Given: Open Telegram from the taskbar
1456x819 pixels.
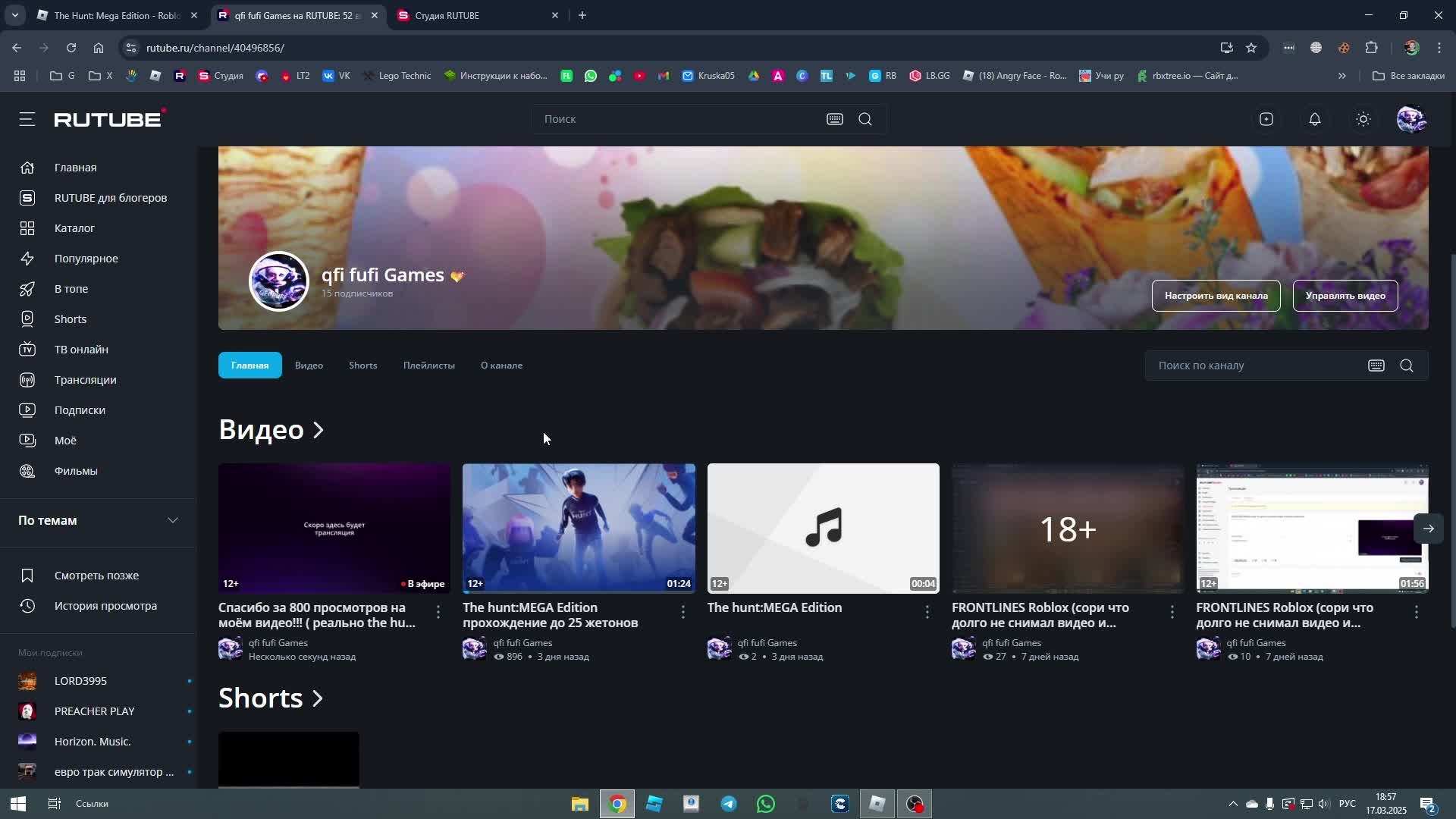Looking at the screenshot, I should pyautogui.click(x=729, y=804).
